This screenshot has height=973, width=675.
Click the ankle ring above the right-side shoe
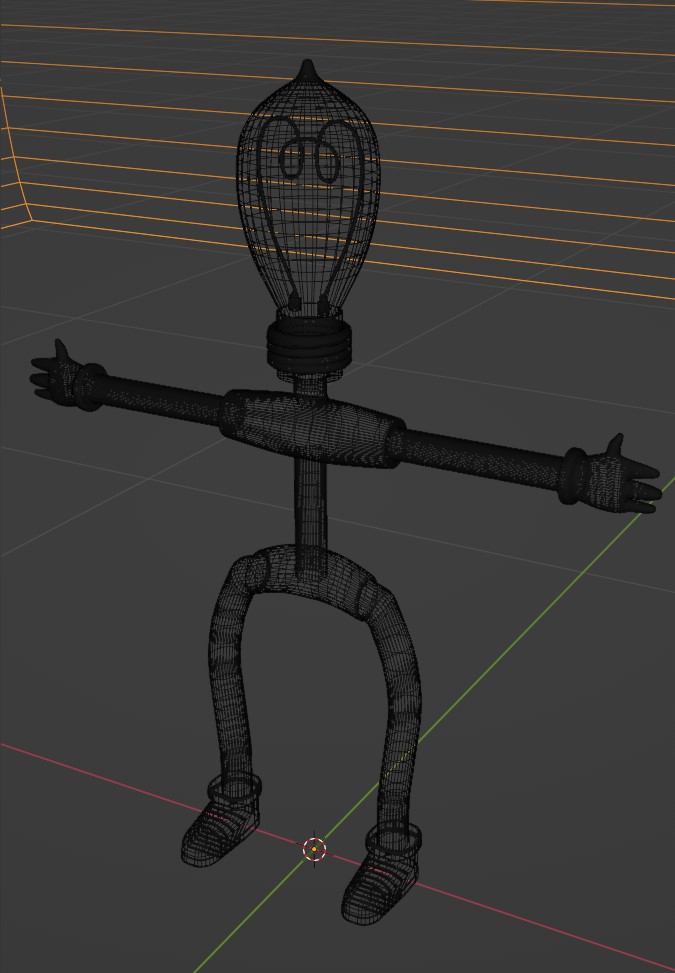[393, 838]
